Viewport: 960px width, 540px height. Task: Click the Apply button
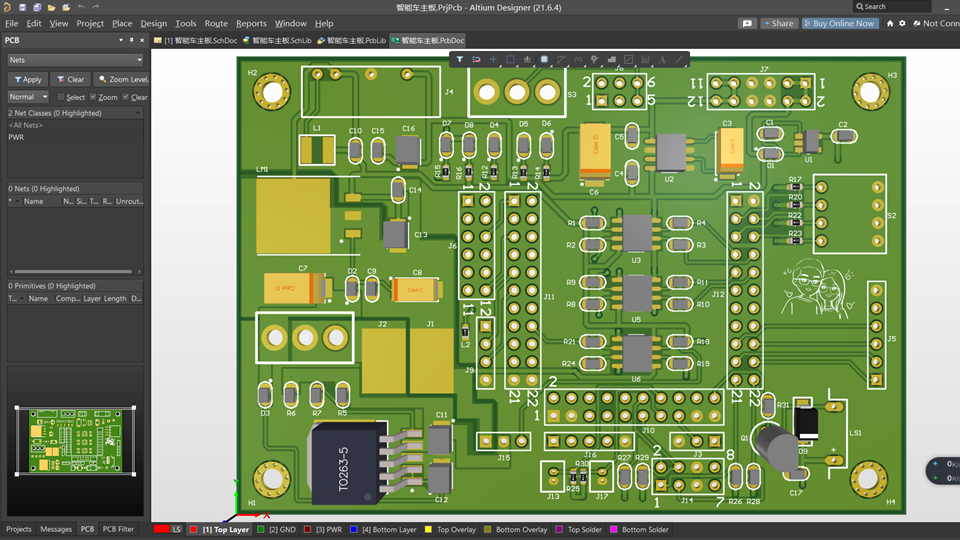pos(28,80)
